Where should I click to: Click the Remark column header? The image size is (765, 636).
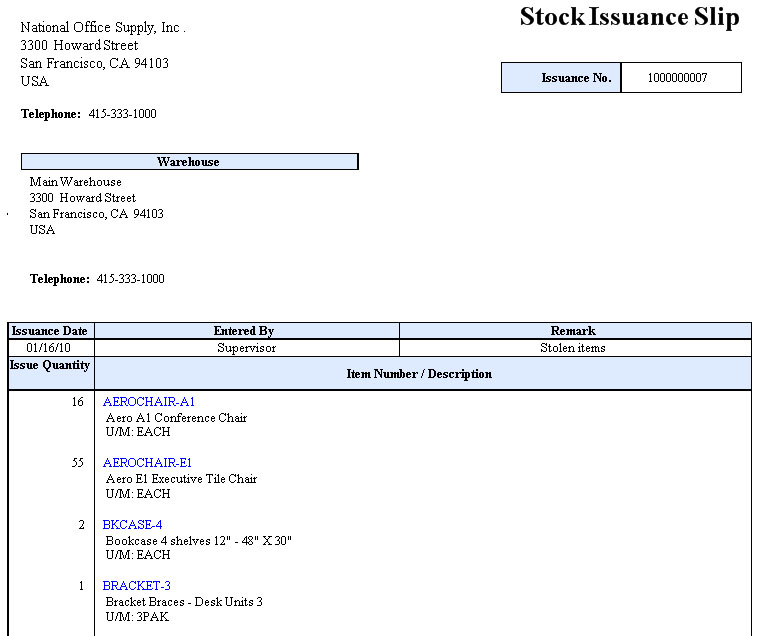pyautogui.click(x=574, y=331)
